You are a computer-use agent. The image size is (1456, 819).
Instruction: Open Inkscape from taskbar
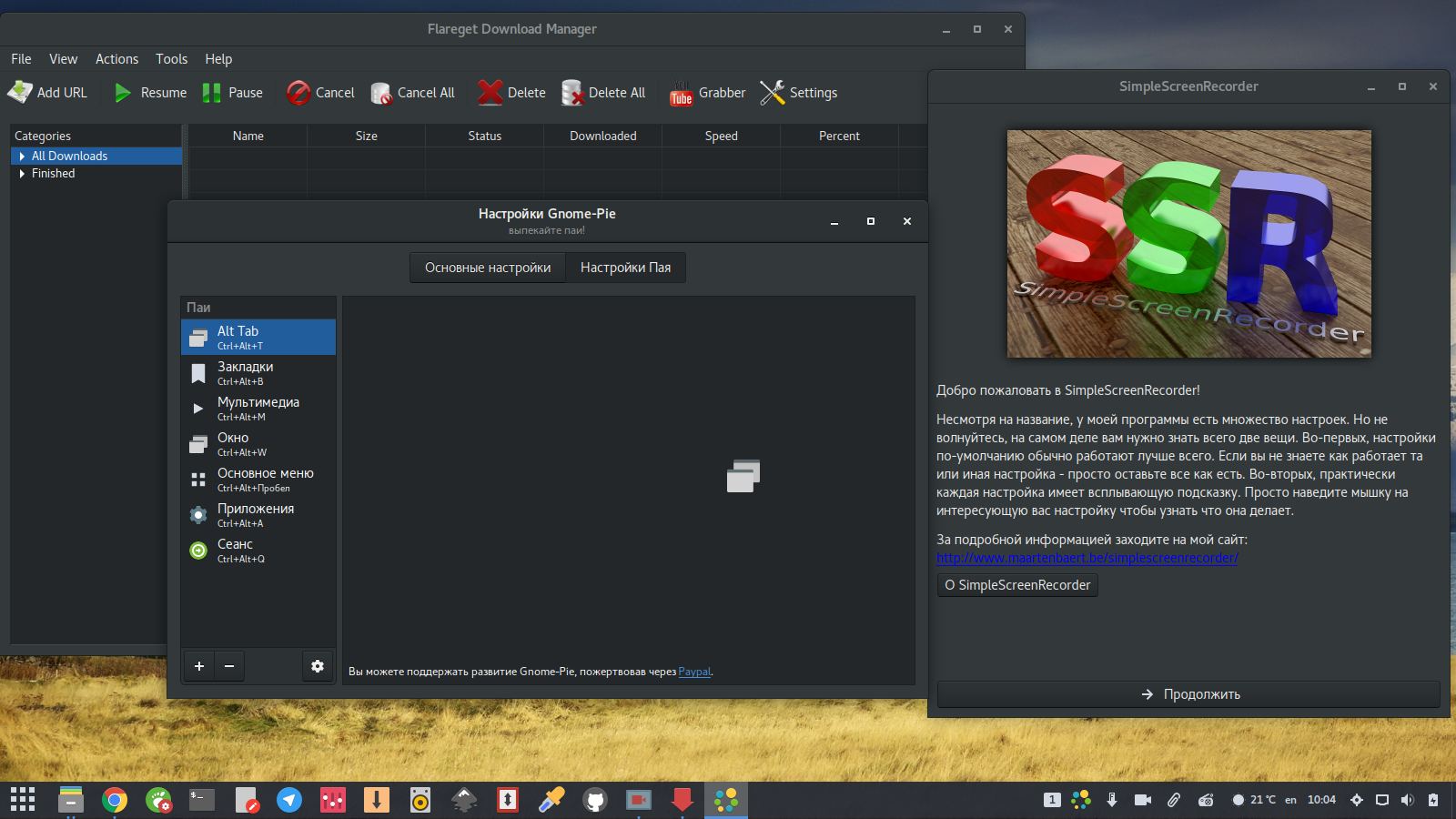point(464,800)
